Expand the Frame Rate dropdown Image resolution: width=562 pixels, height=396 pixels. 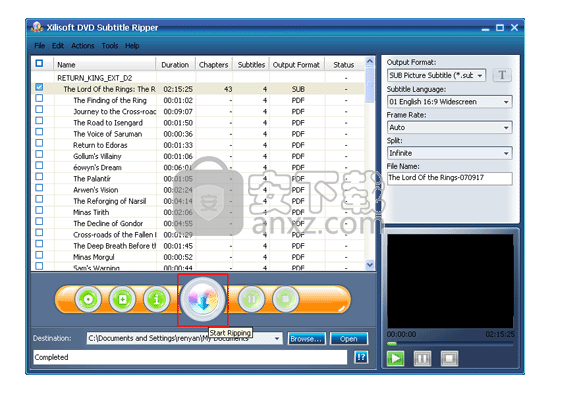[x=450, y=127]
